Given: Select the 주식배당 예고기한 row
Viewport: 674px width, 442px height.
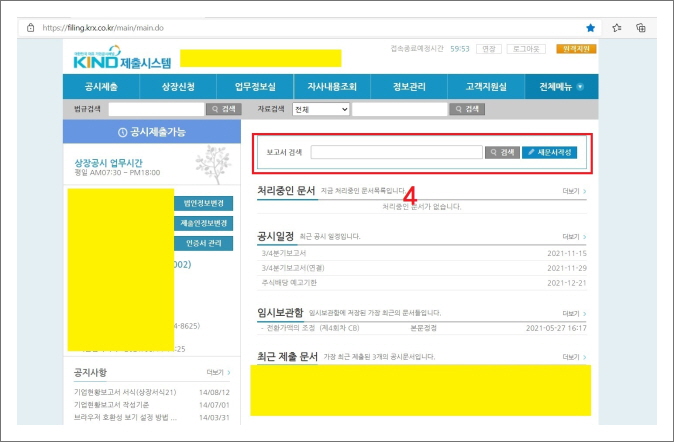Looking at the screenshot, I should pyautogui.click(x=422, y=283).
